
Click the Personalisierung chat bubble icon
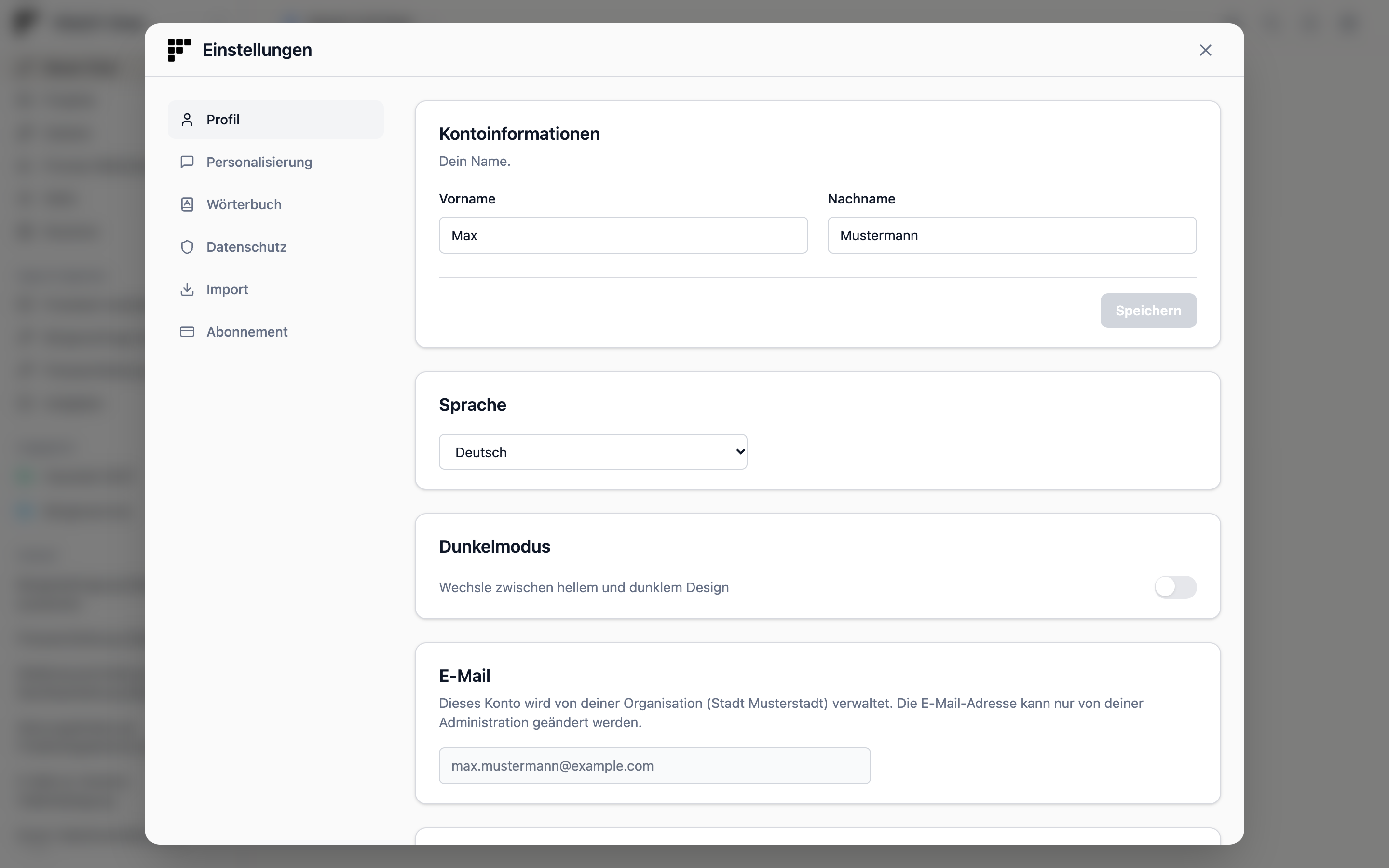click(187, 162)
